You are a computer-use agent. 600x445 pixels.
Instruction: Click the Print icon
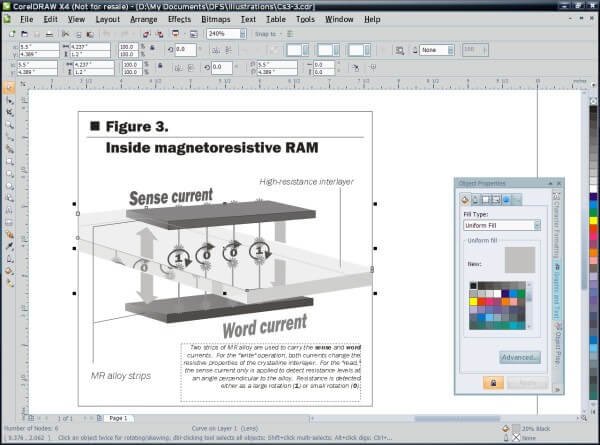tap(49, 34)
